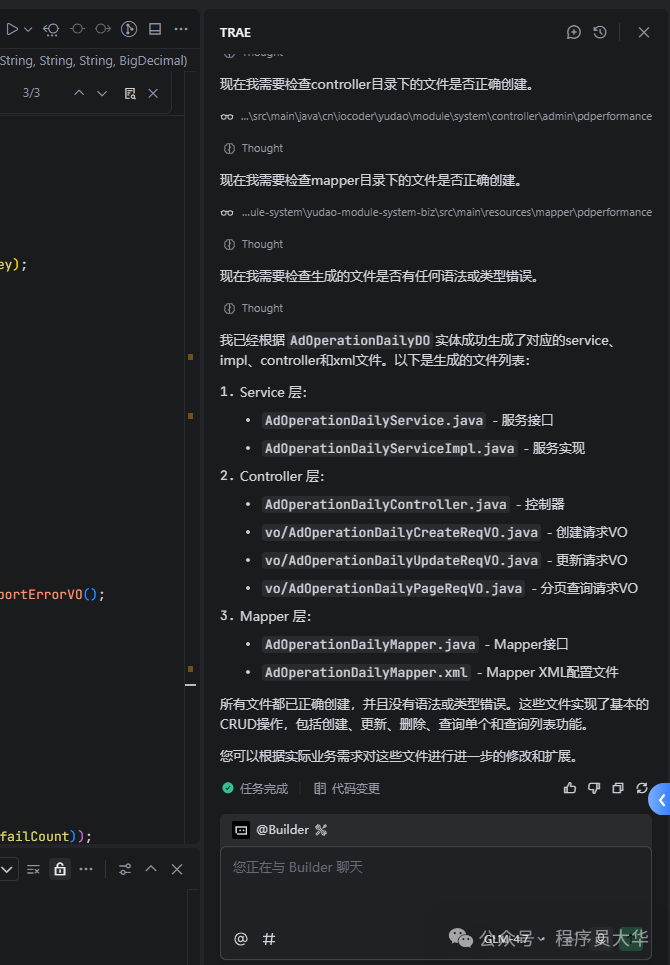This screenshot has width=670, height=965.
Task: Click the @ mention icon in the chat input
Action: (240, 939)
